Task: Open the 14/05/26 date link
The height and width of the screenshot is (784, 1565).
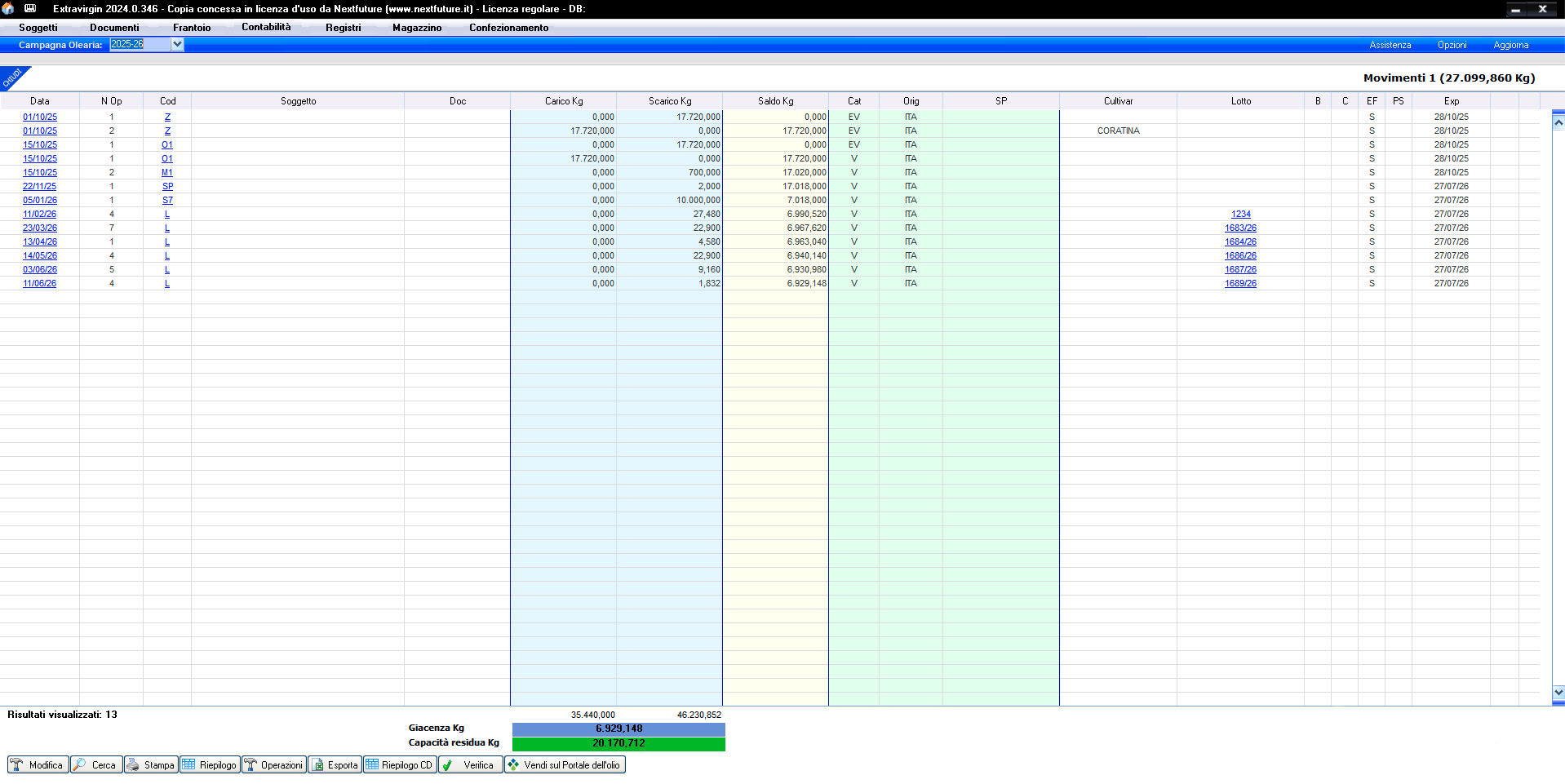Action: 40,255
